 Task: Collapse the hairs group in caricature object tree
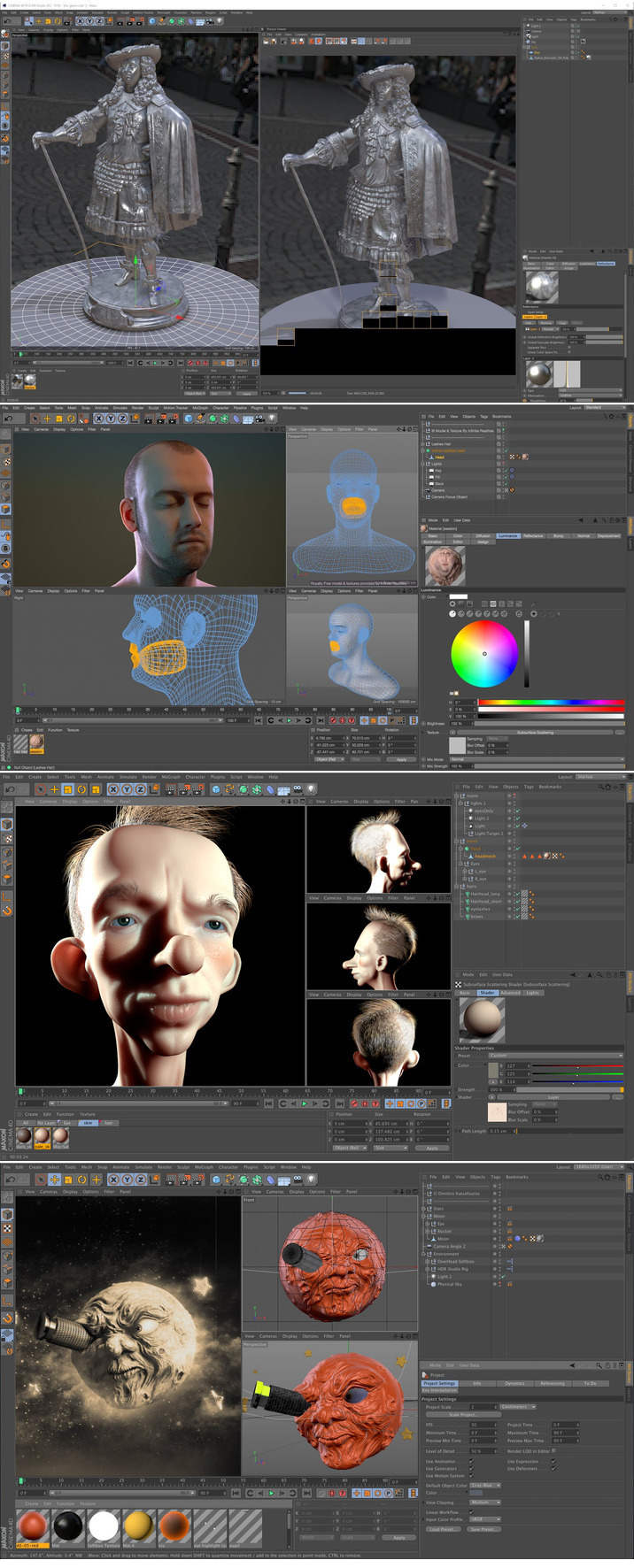pos(456,886)
